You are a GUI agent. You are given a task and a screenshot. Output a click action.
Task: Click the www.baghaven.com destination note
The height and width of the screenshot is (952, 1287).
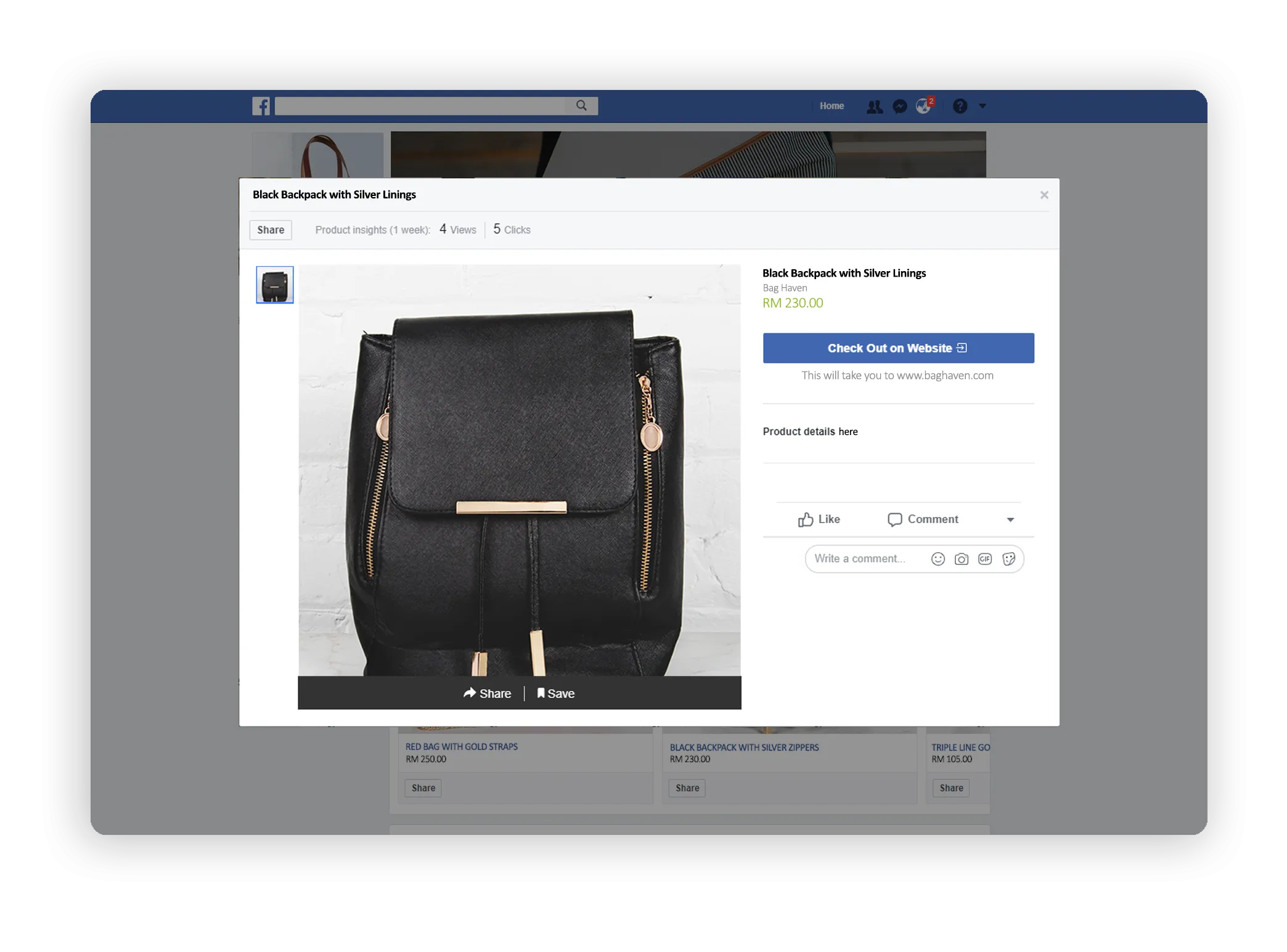click(x=897, y=376)
